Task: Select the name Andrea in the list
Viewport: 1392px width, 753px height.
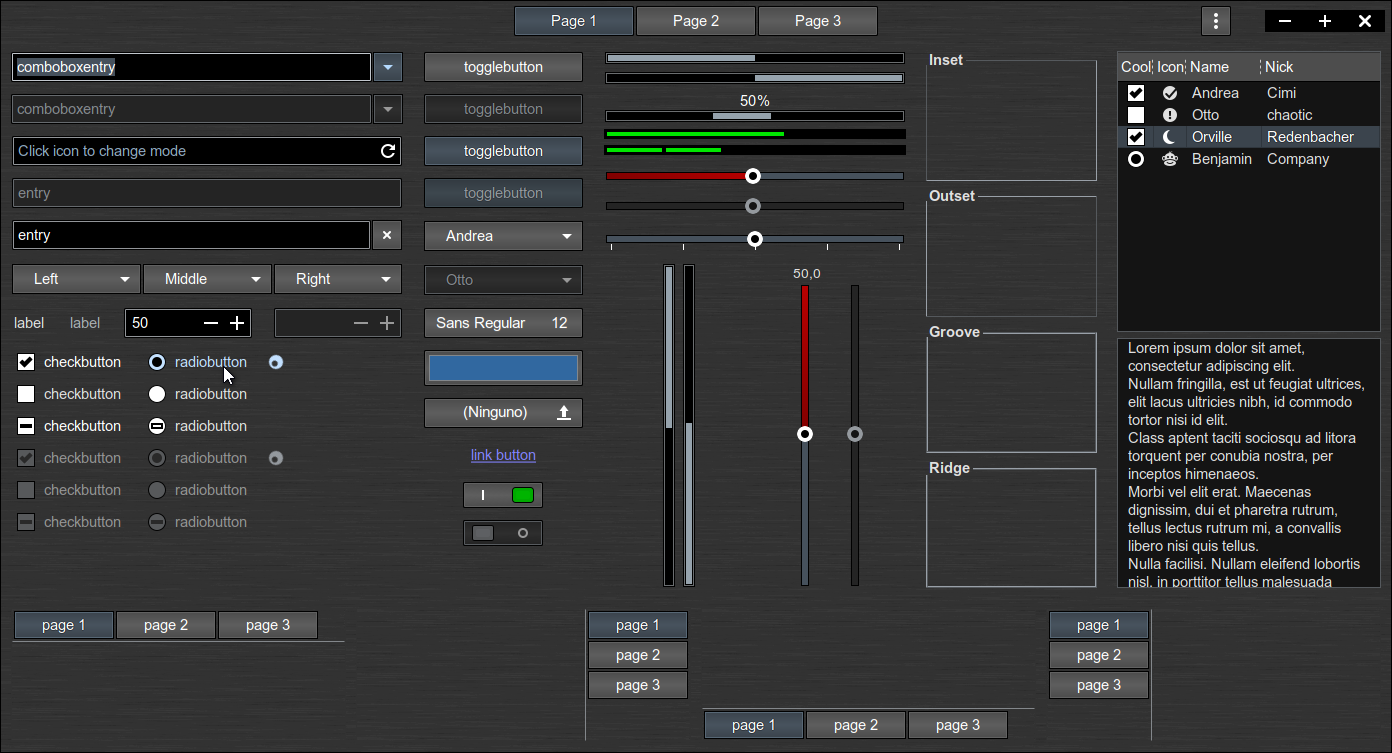Action: coord(1215,93)
